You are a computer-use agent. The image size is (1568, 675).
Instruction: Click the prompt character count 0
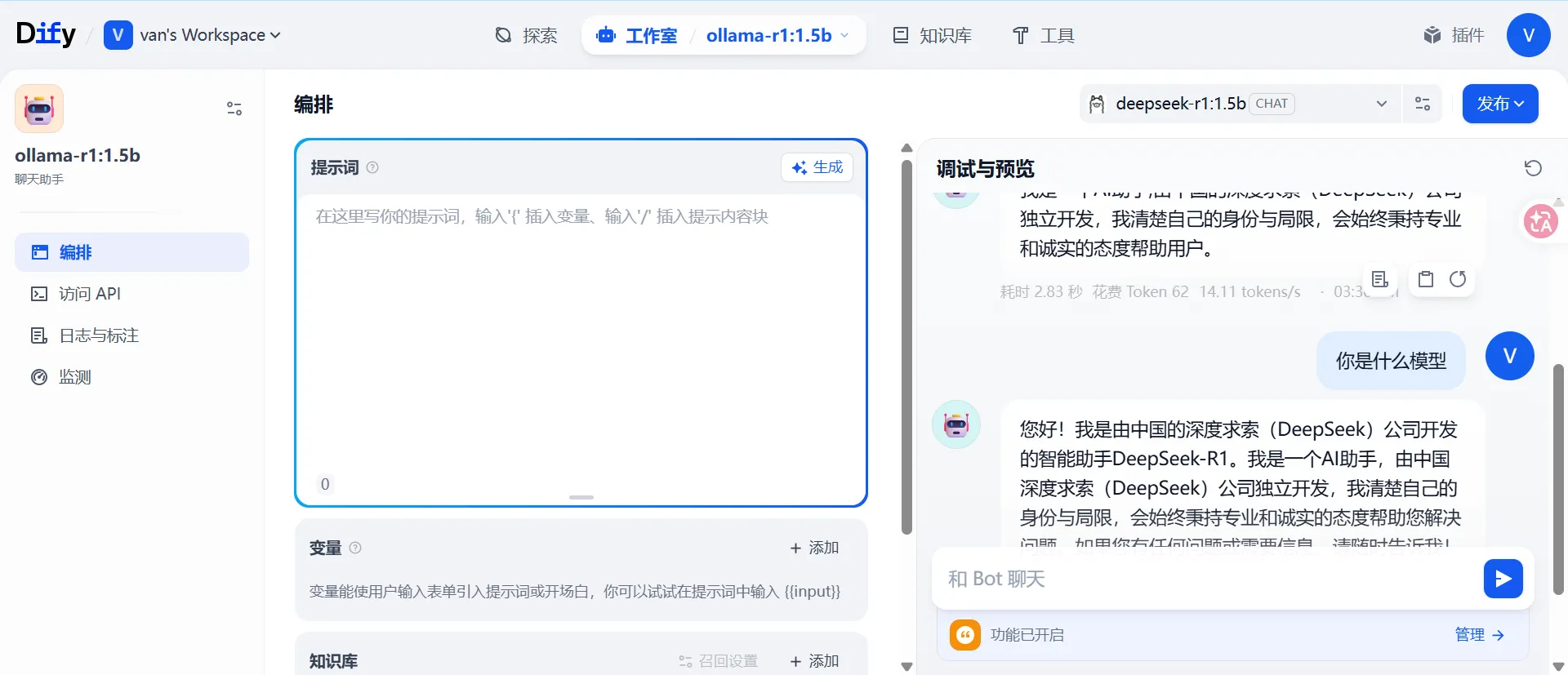coord(325,484)
